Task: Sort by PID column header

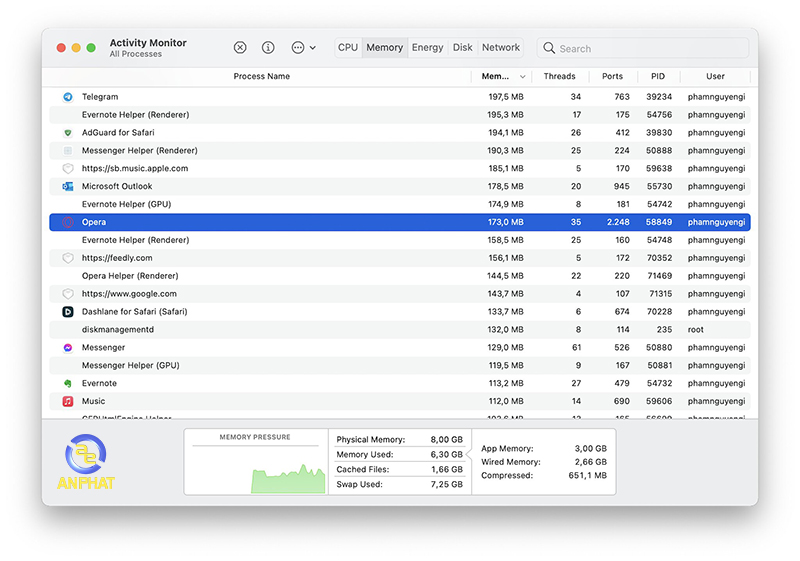Action: click(x=658, y=76)
